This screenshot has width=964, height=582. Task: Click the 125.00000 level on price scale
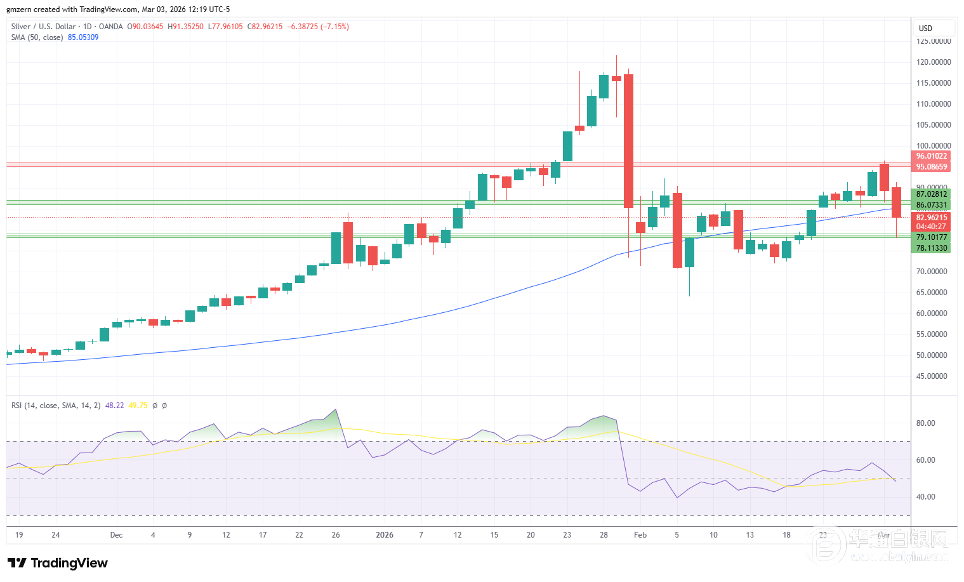point(933,42)
